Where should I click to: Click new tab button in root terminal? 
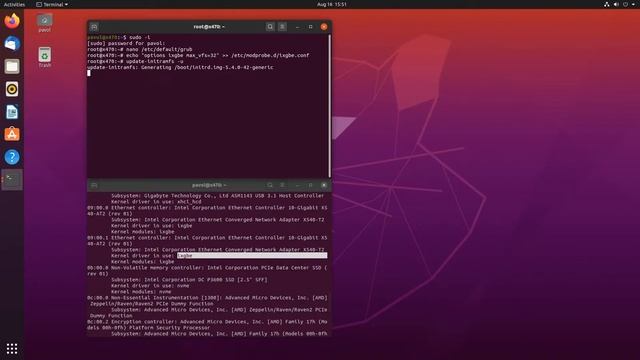point(94,27)
